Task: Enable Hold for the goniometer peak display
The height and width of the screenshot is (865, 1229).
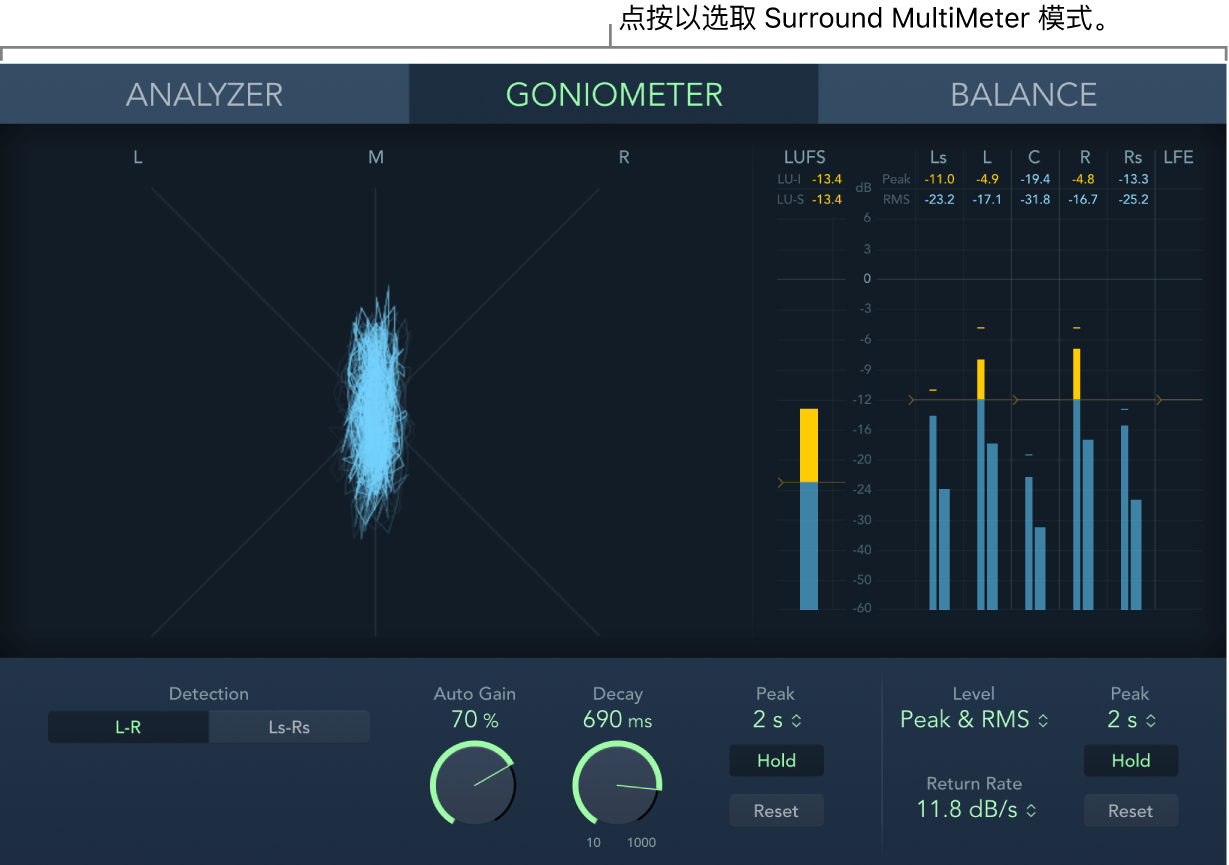Action: (776, 760)
